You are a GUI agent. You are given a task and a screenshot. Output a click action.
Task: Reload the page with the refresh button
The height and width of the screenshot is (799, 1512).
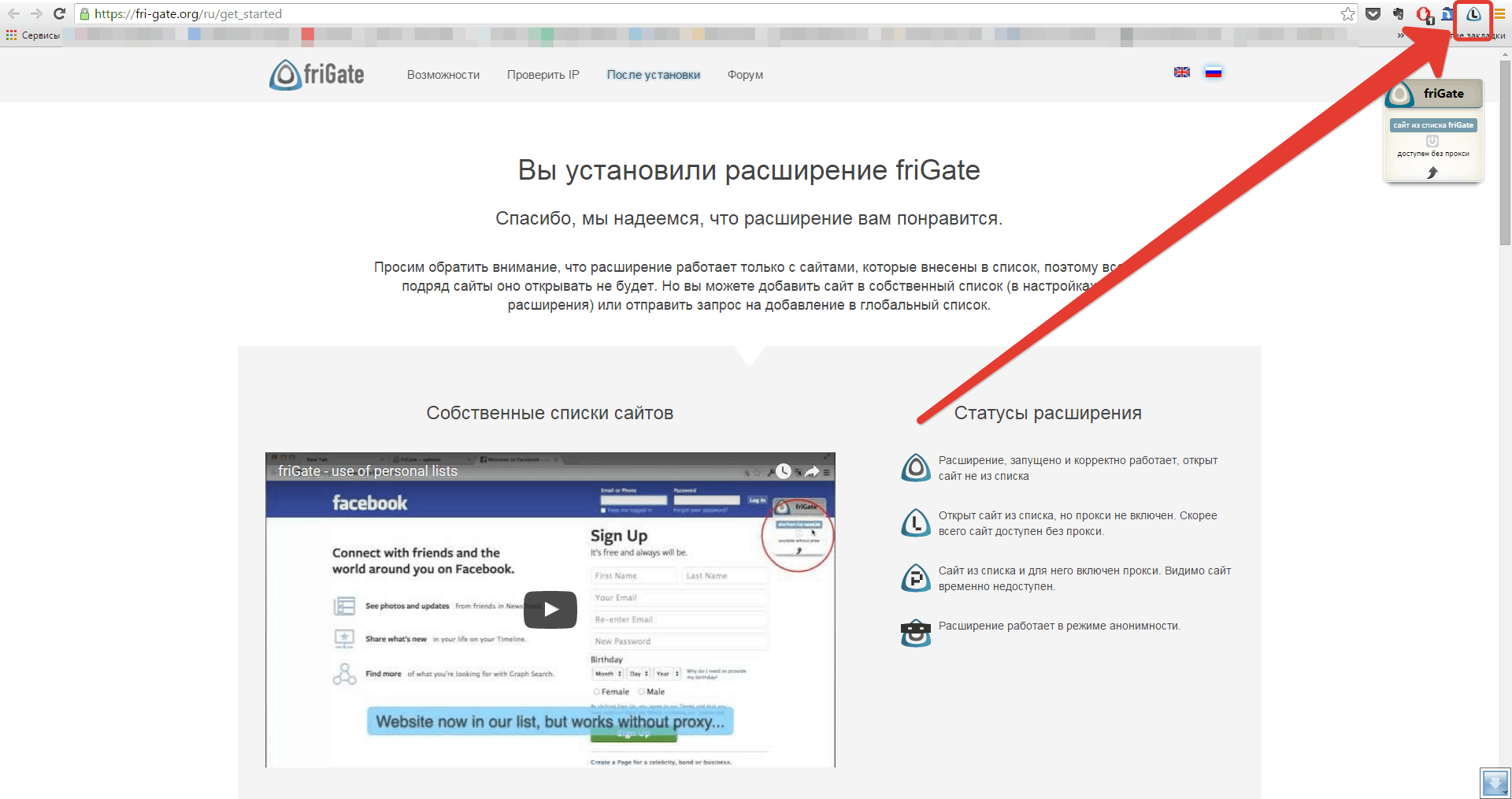[59, 14]
